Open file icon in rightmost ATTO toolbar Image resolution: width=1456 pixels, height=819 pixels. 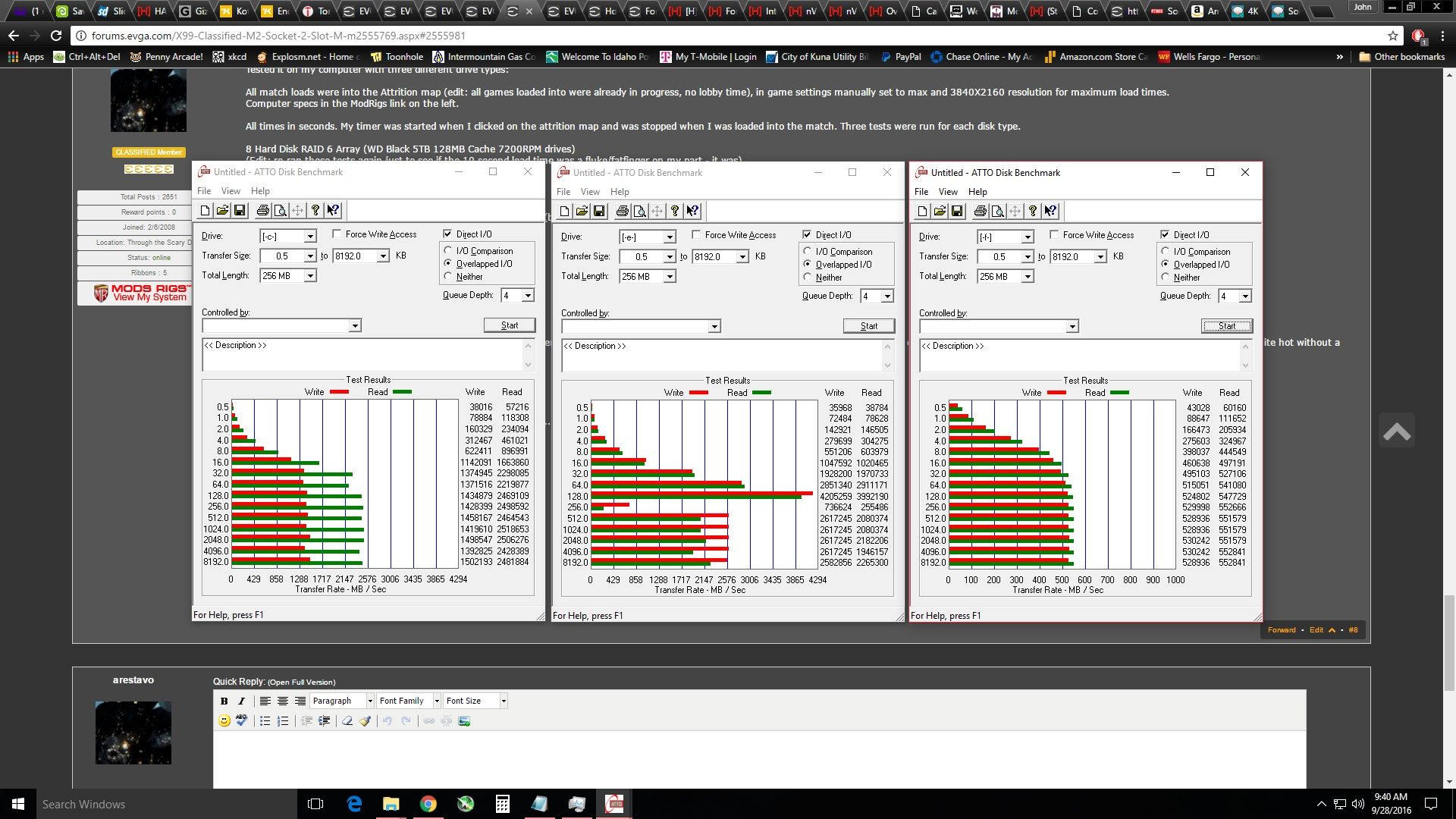click(x=940, y=212)
